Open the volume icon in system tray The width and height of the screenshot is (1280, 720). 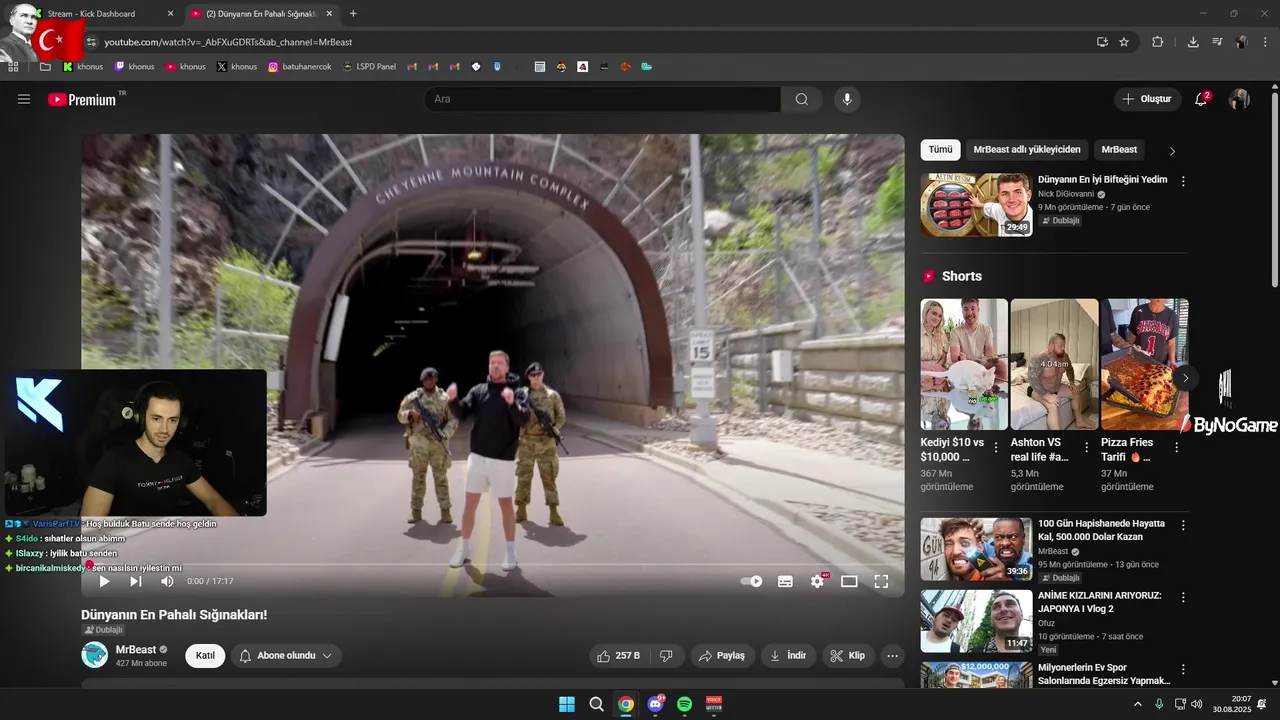point(1197,704)
